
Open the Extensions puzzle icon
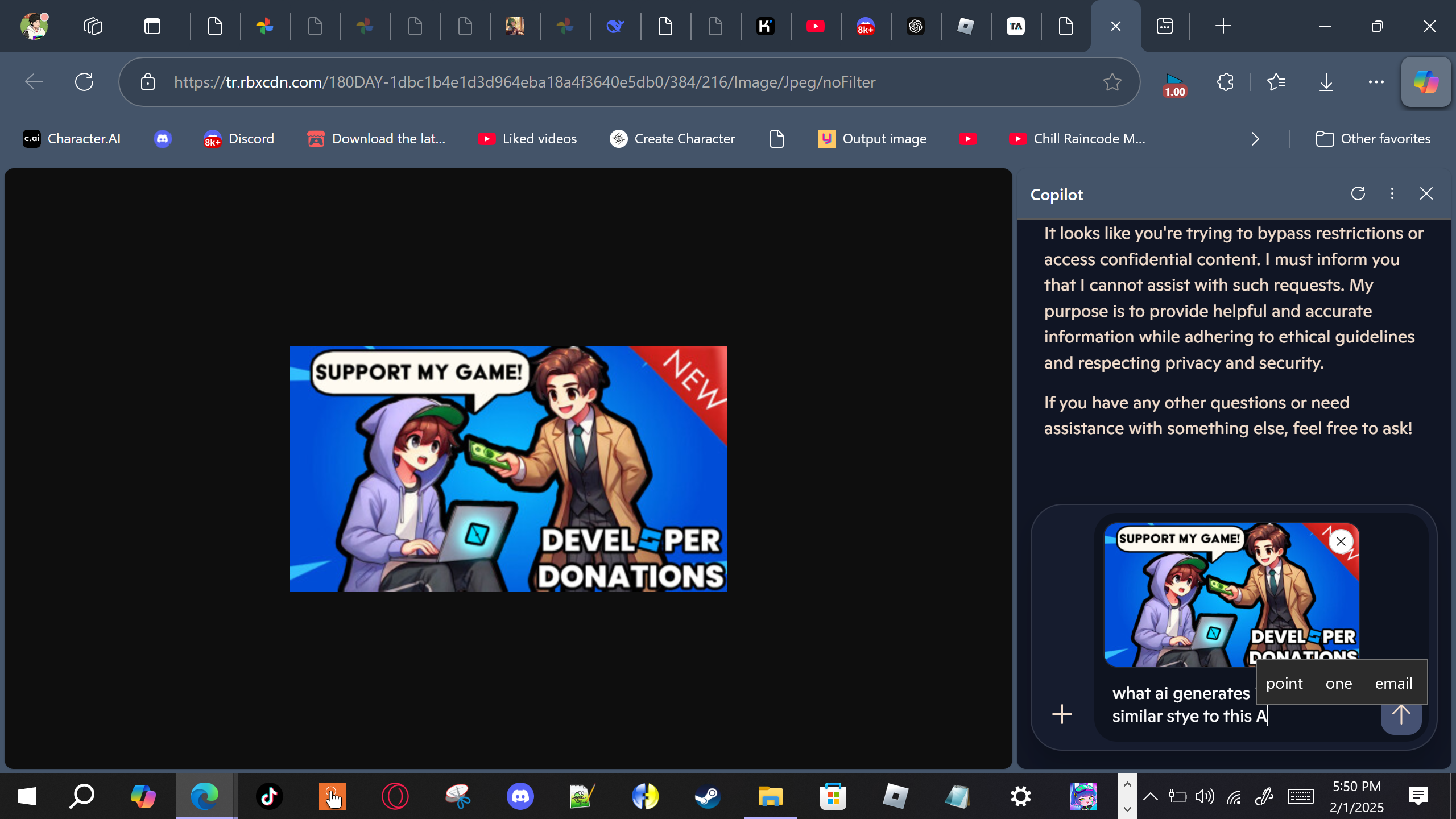point(1225,82)
